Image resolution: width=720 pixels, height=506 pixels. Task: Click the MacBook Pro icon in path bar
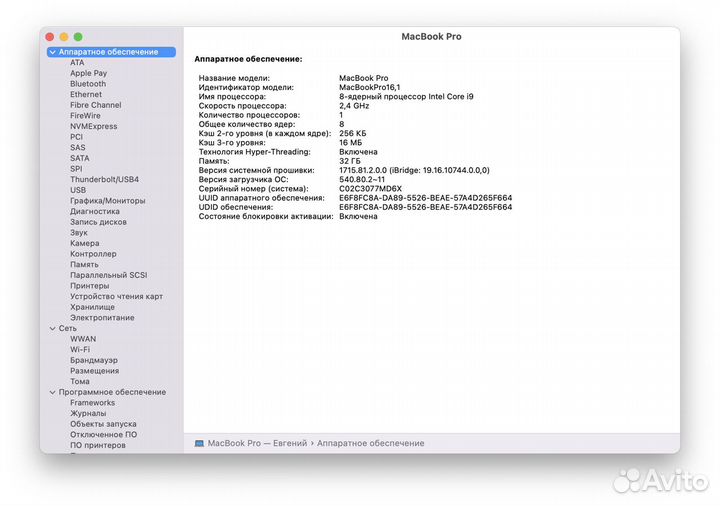tap(199, 443)
